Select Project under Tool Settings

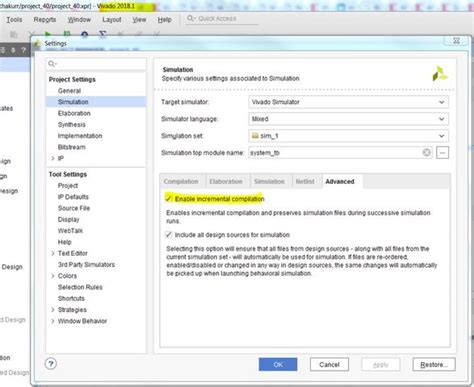click(x=68, y=186)
